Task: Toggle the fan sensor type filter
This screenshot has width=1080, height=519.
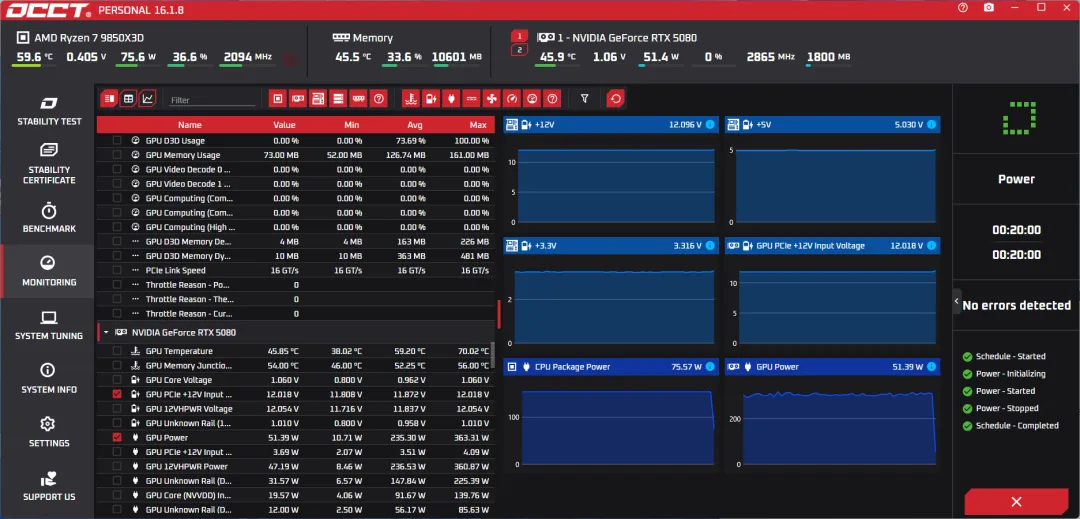Action: pos(492,99)
